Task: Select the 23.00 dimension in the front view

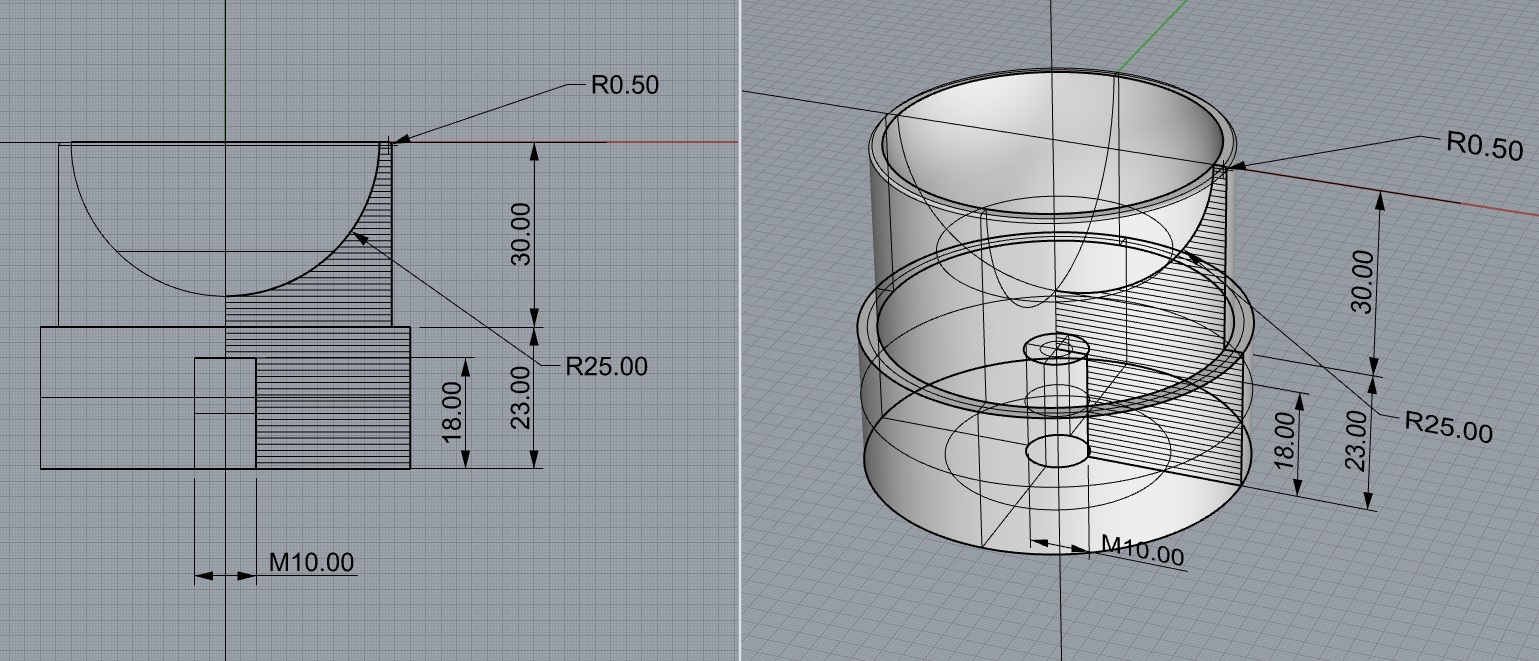Action: click(x=521, y=397)
